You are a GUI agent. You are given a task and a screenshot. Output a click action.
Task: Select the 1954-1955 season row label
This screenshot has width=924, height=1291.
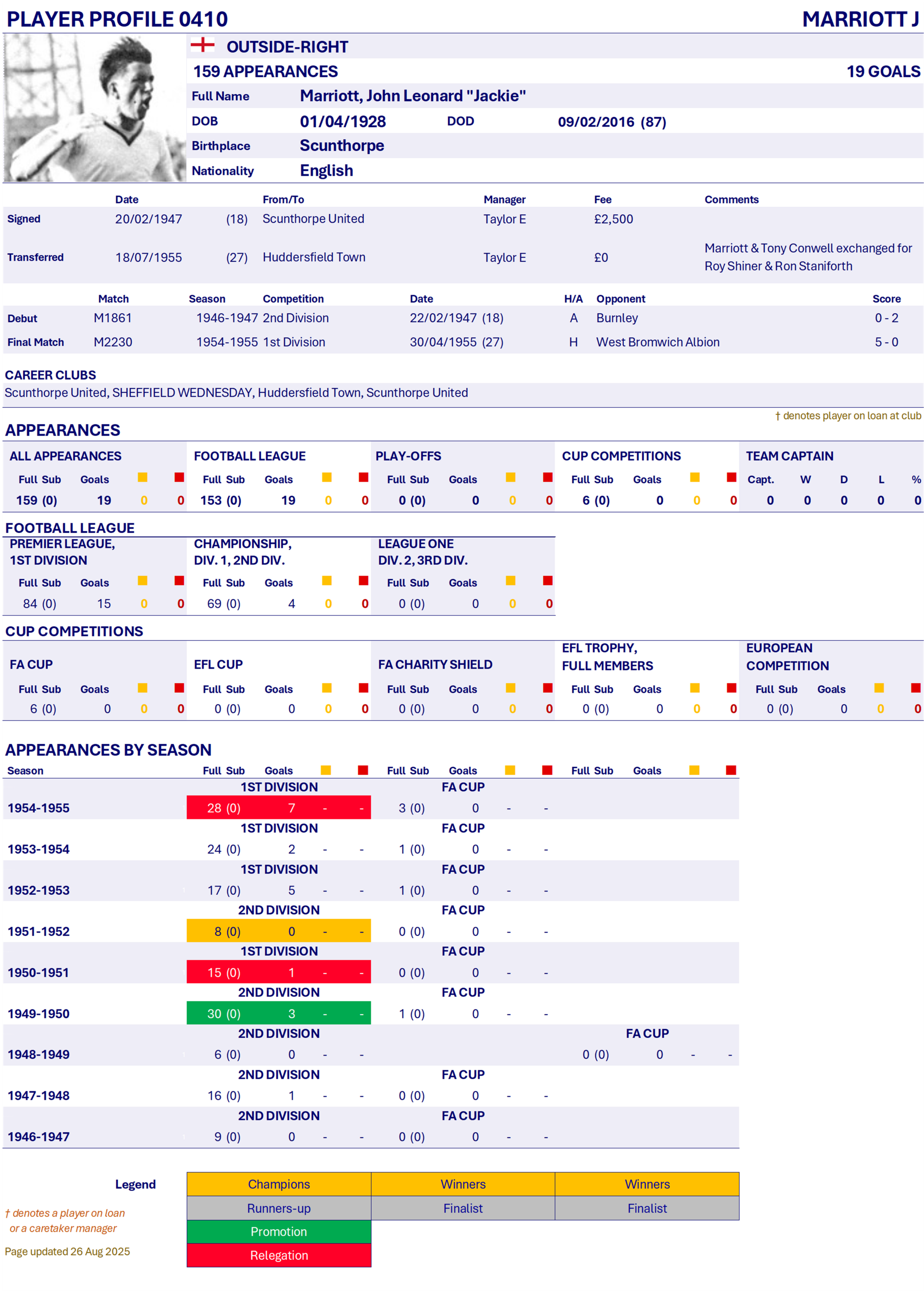click(38, 808)
